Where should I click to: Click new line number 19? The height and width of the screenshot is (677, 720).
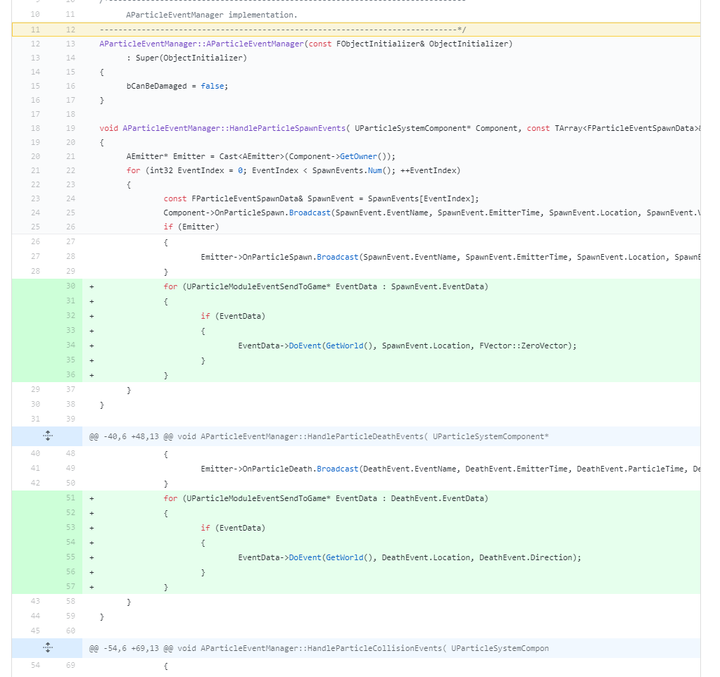pyautogui.click(x=70, y=128)
